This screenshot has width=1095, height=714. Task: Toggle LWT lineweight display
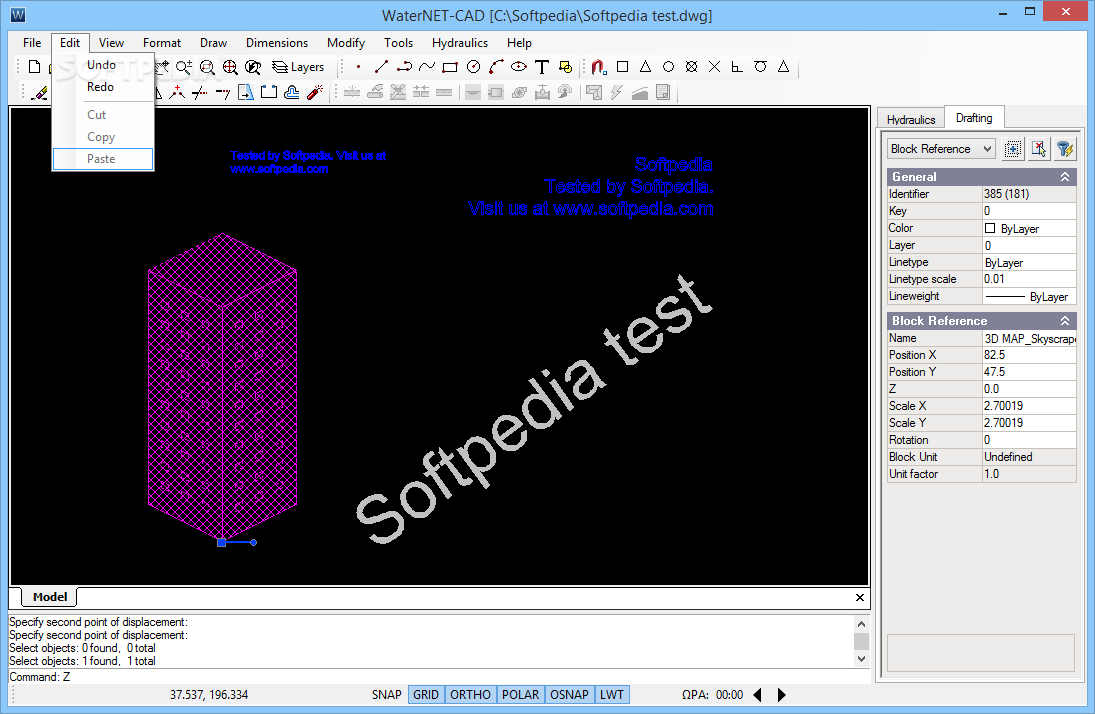click(x=612, y=694)
